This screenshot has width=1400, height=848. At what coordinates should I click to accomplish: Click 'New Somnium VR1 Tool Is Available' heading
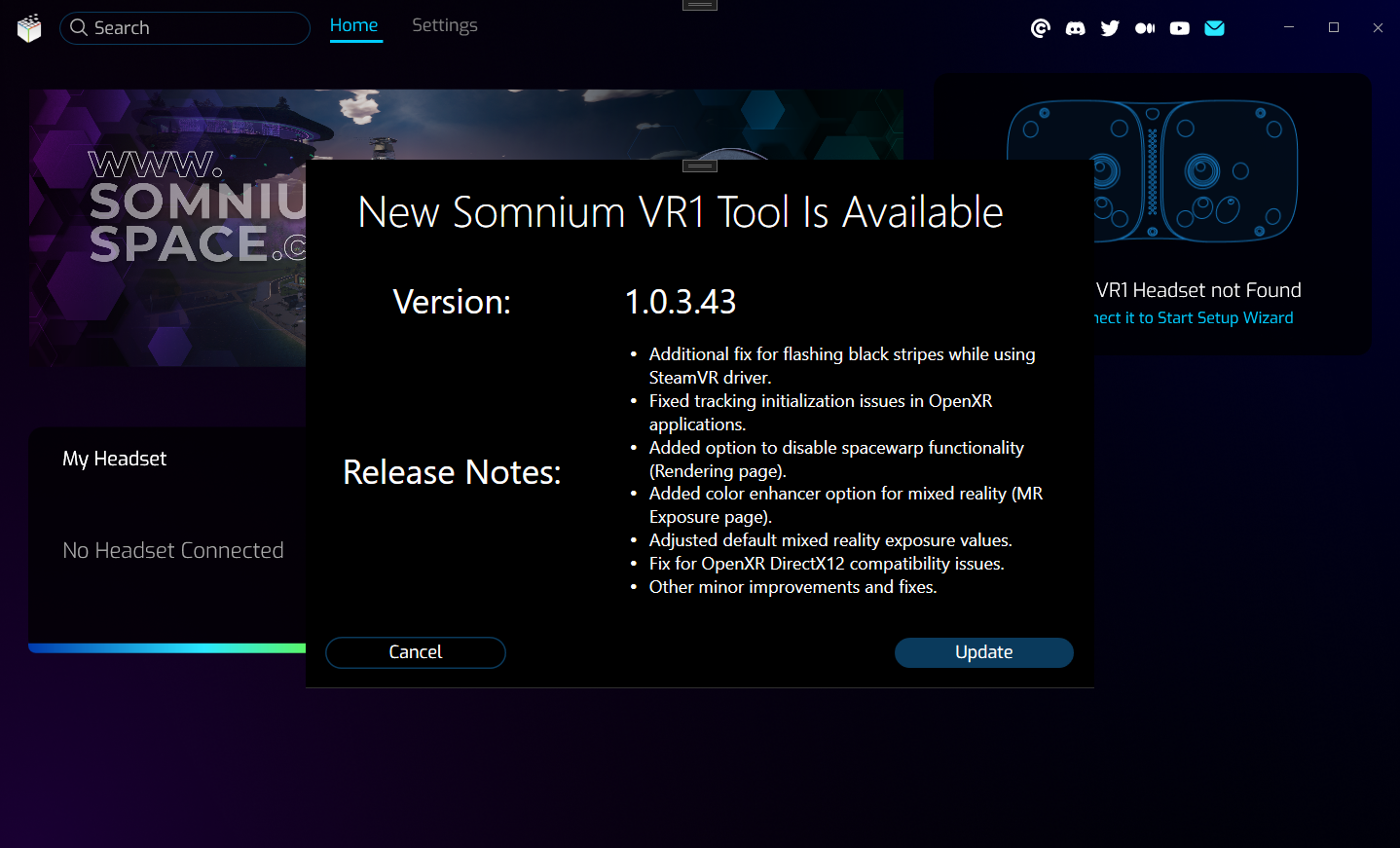(x=681, y=212)
